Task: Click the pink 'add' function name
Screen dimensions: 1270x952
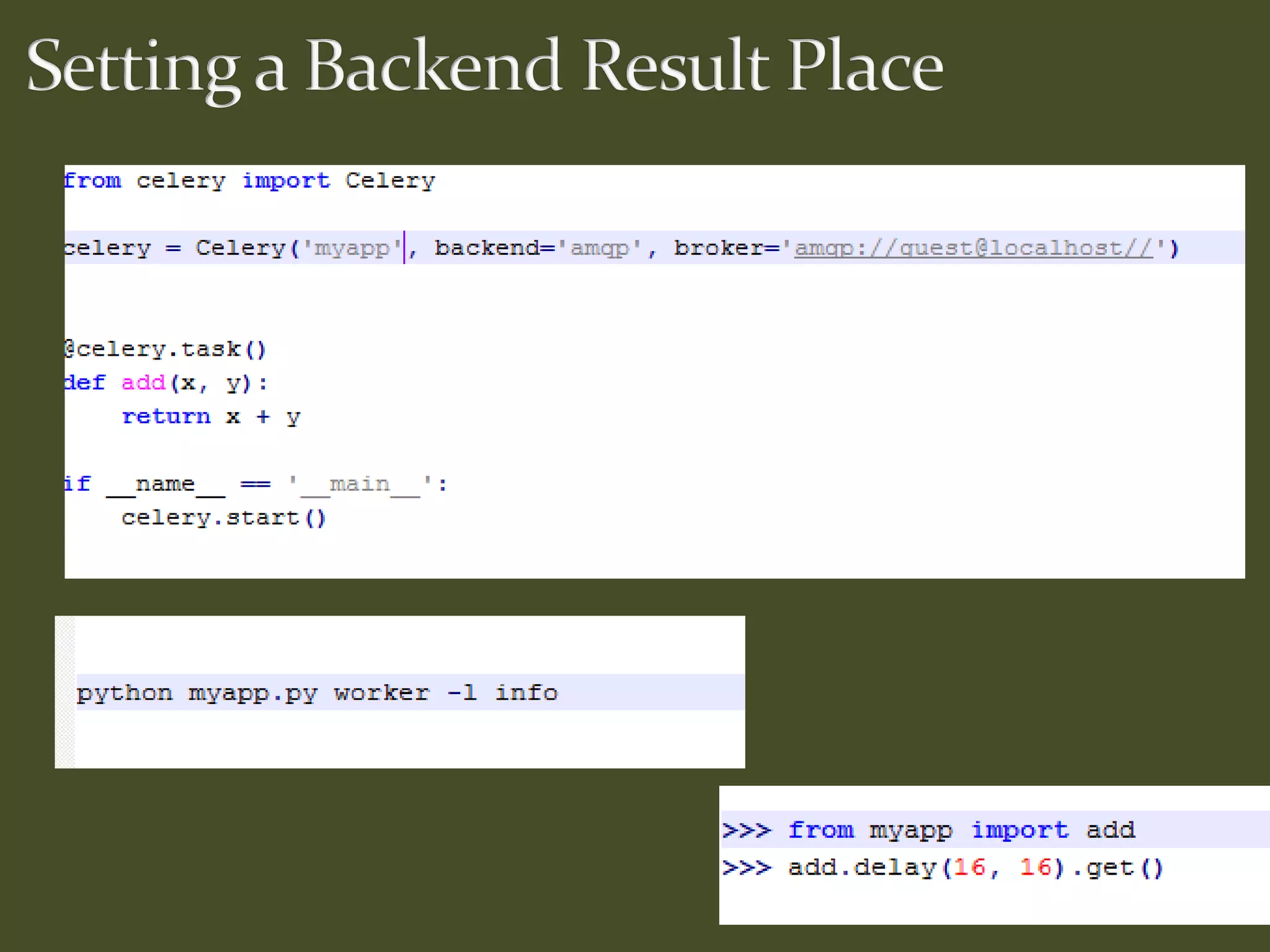Action: (x=143, y=383)
